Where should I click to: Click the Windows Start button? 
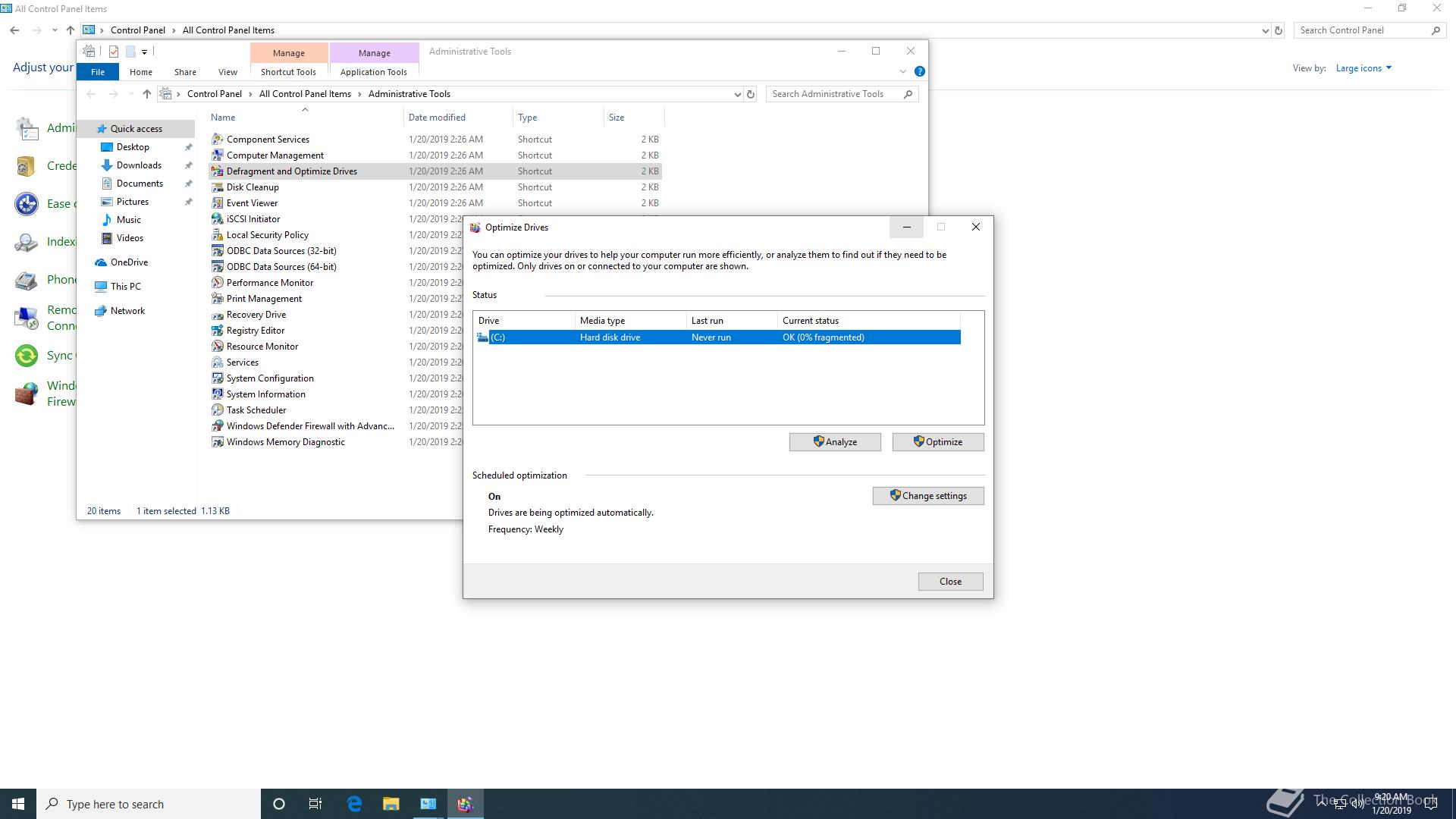[18, 804]
